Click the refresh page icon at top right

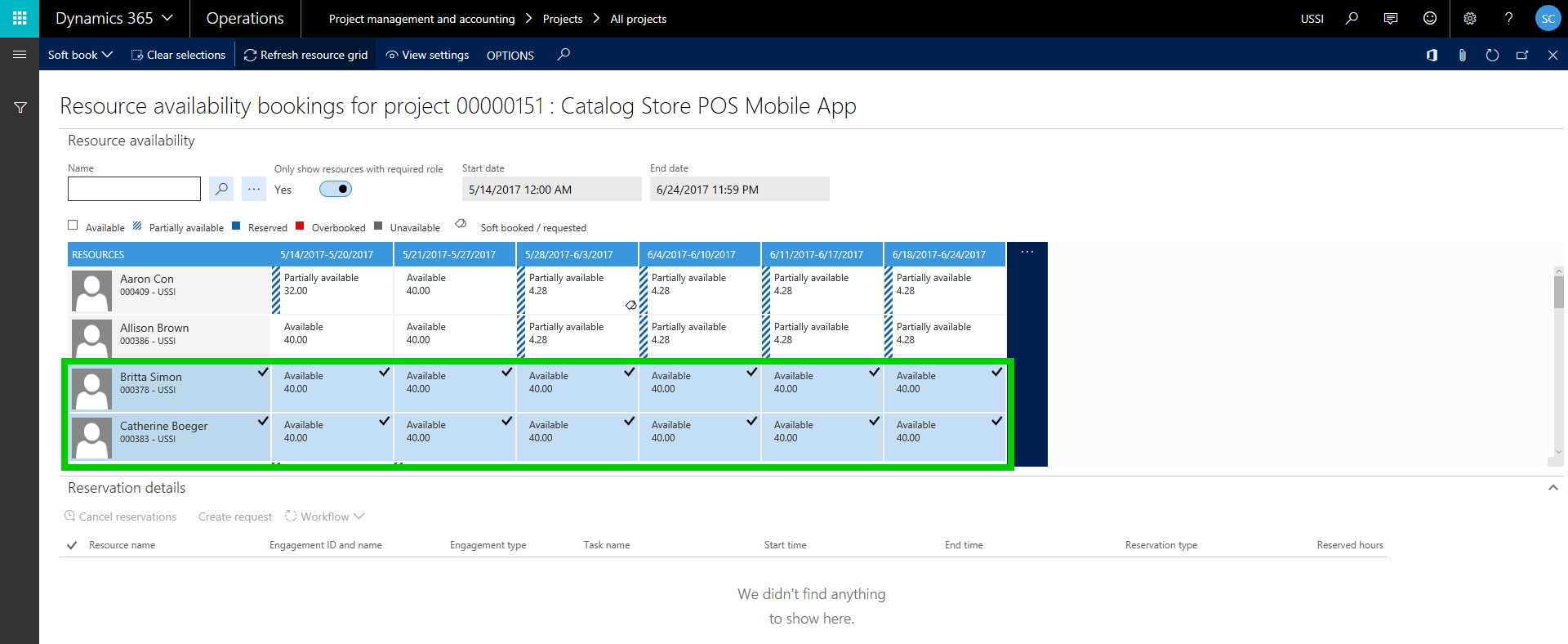pyautogui.click(x=1492, y=55)
